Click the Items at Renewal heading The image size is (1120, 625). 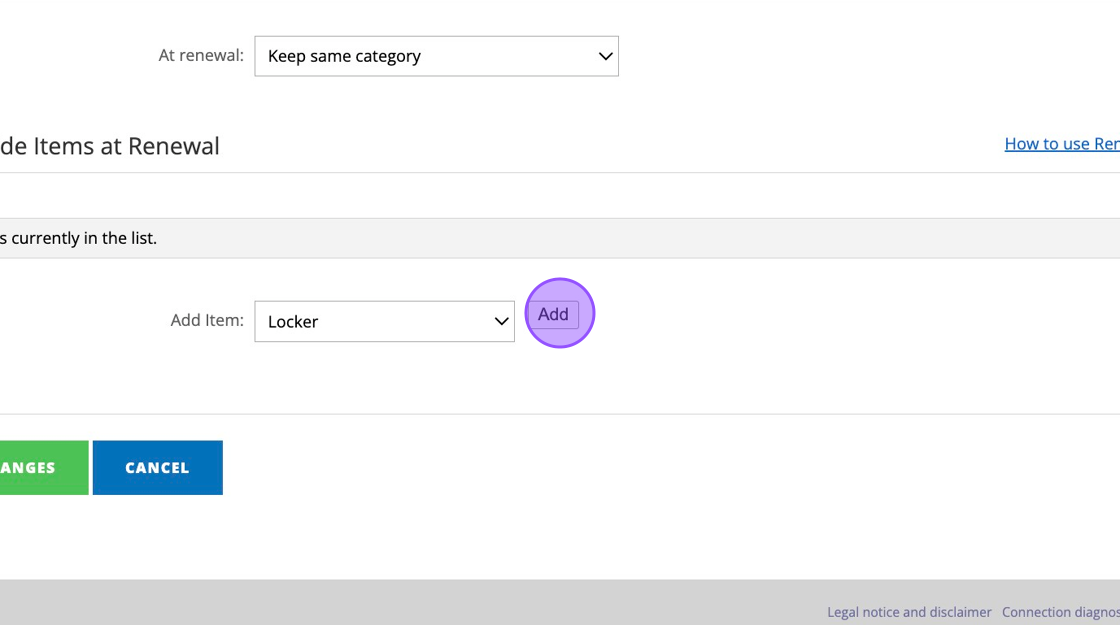[x=110, y=146]
